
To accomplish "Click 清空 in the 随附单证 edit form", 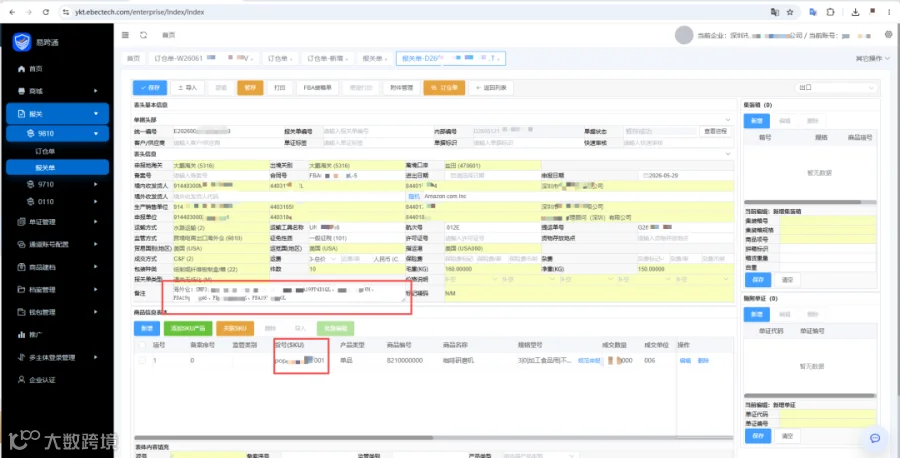I will [787, 436].
